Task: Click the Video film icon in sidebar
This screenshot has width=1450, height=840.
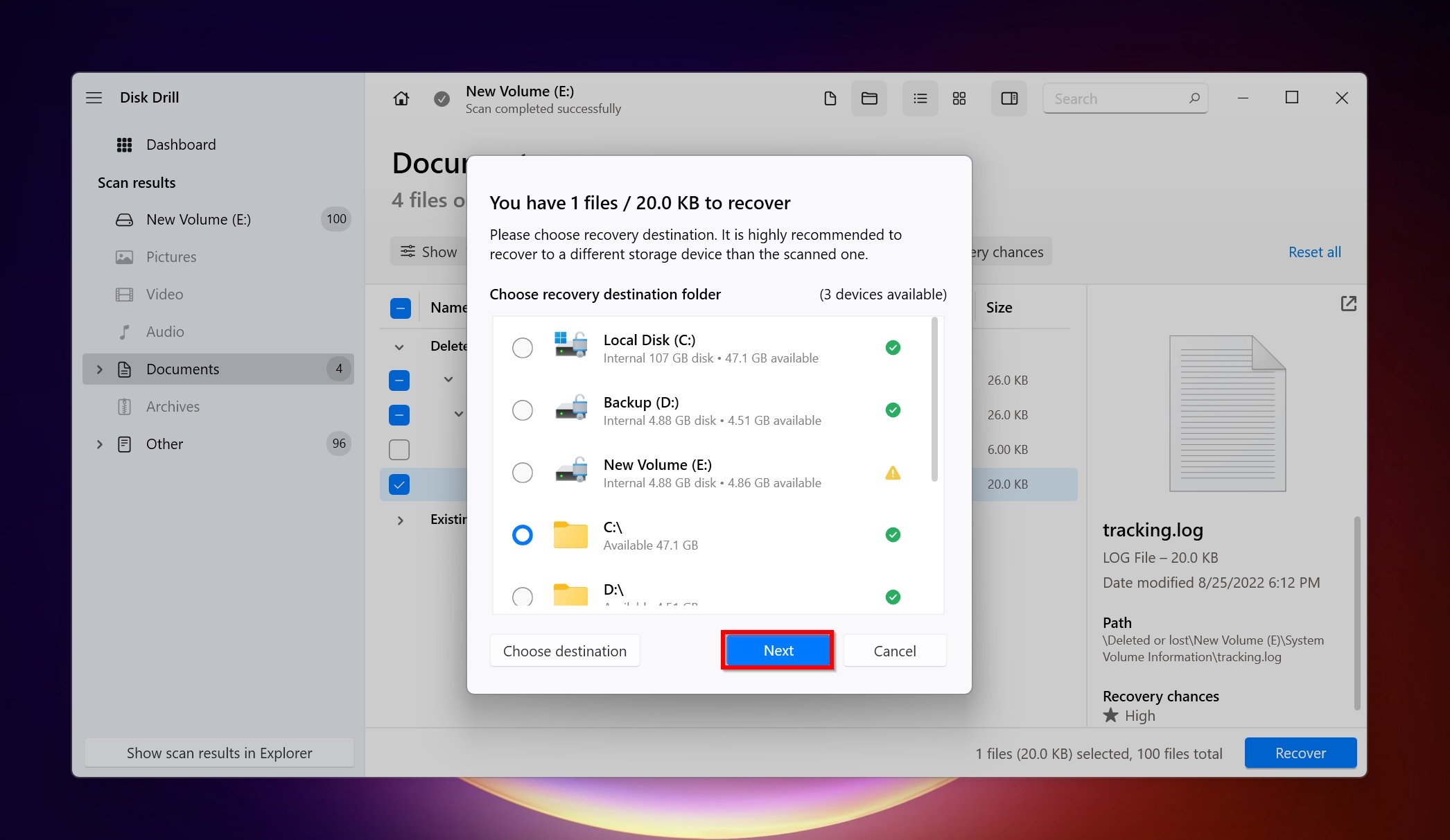Action: [124, 295]
